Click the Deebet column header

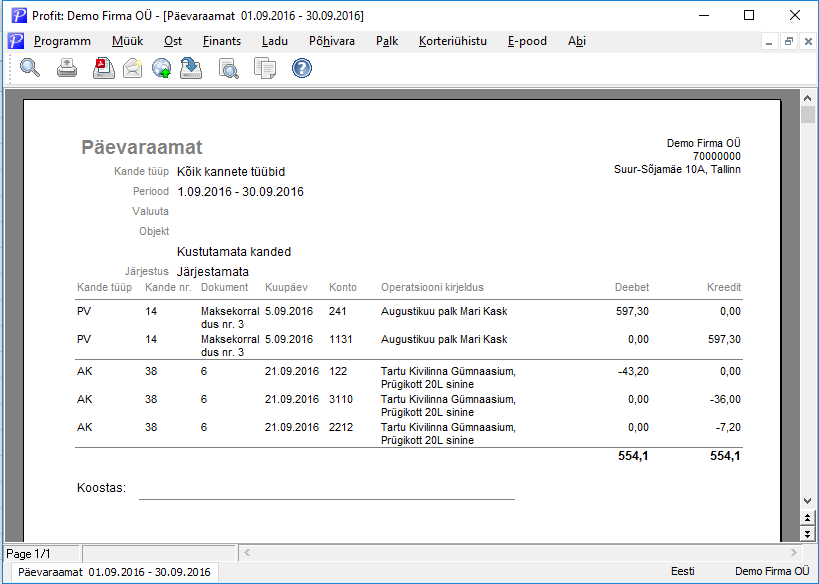coord(632,287)
